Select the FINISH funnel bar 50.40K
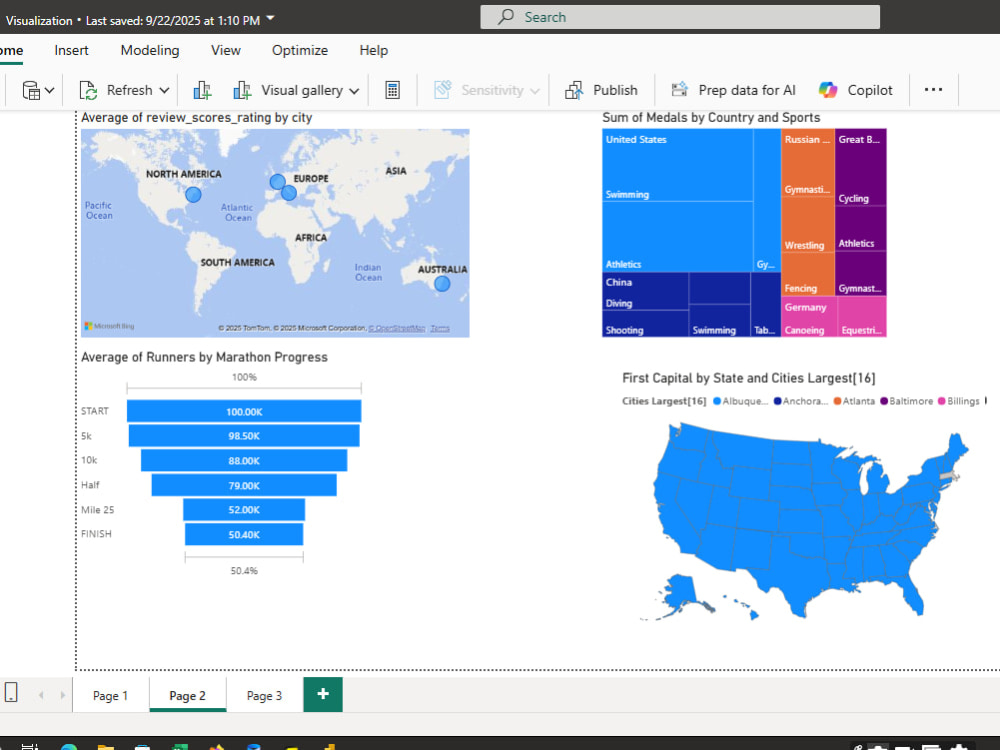The image size is (1000, 750). [244, 534]
